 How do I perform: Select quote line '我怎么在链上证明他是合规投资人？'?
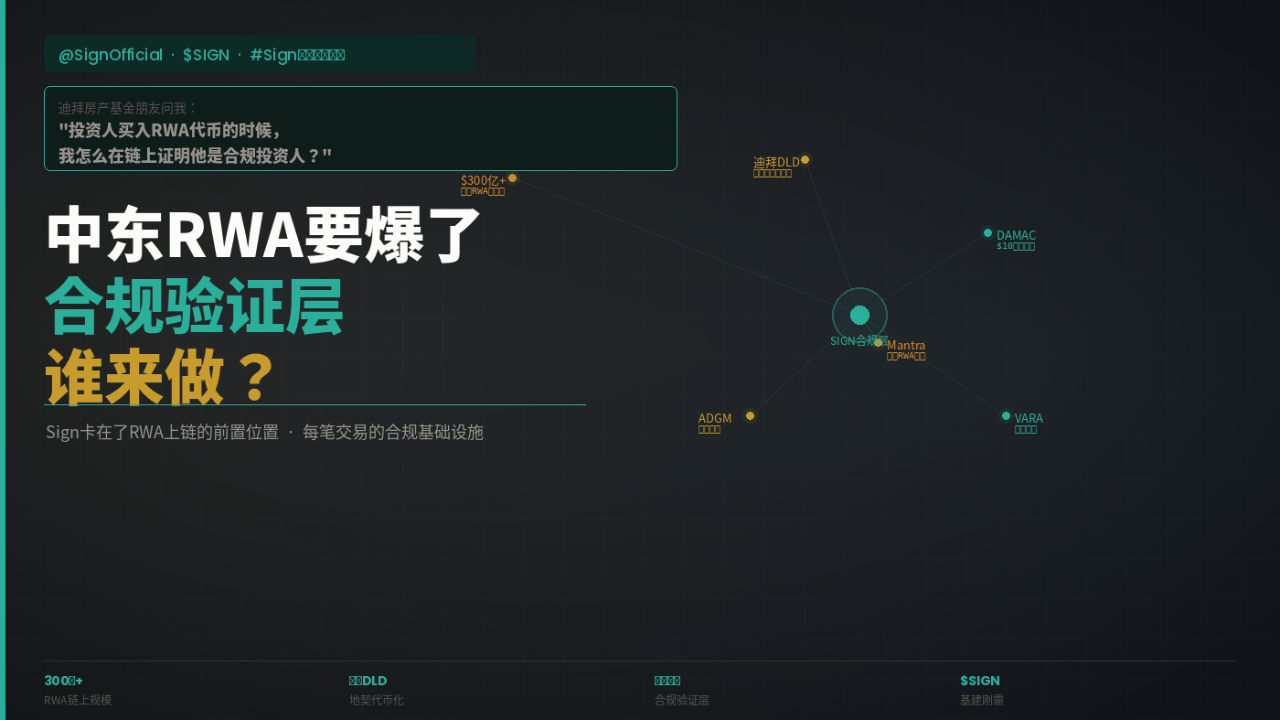(195, 155)
